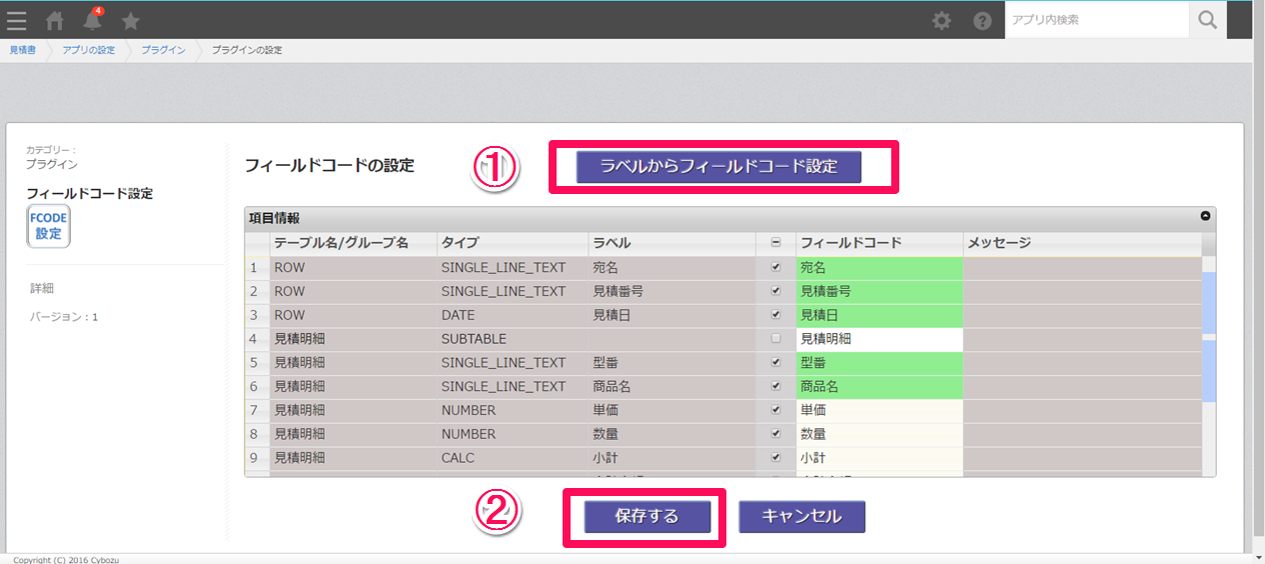Select field code cell 商品名
Image resolution: width=1265 pixels, height=564 pixels.
click(x=879, y=387)
